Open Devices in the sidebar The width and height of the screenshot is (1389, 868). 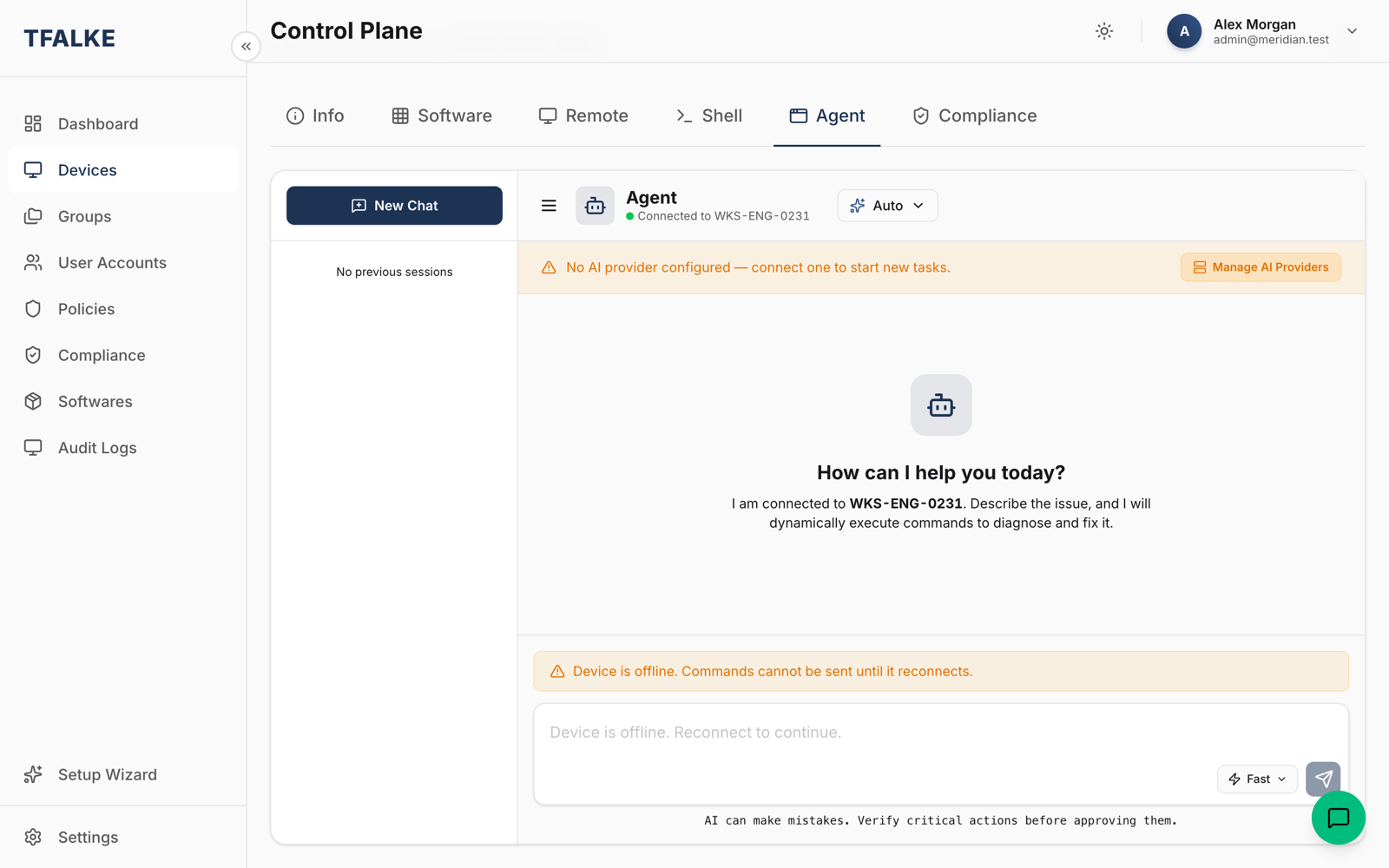(x=123, y=170)
